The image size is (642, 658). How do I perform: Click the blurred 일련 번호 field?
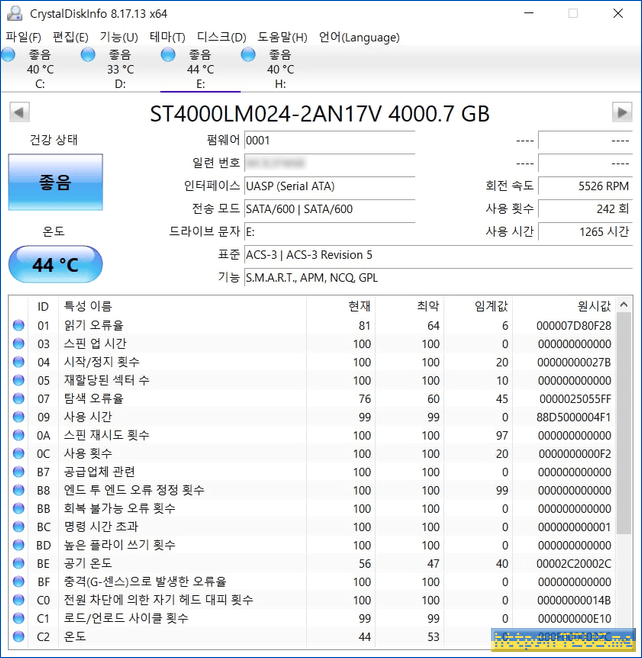click(329, 163)
